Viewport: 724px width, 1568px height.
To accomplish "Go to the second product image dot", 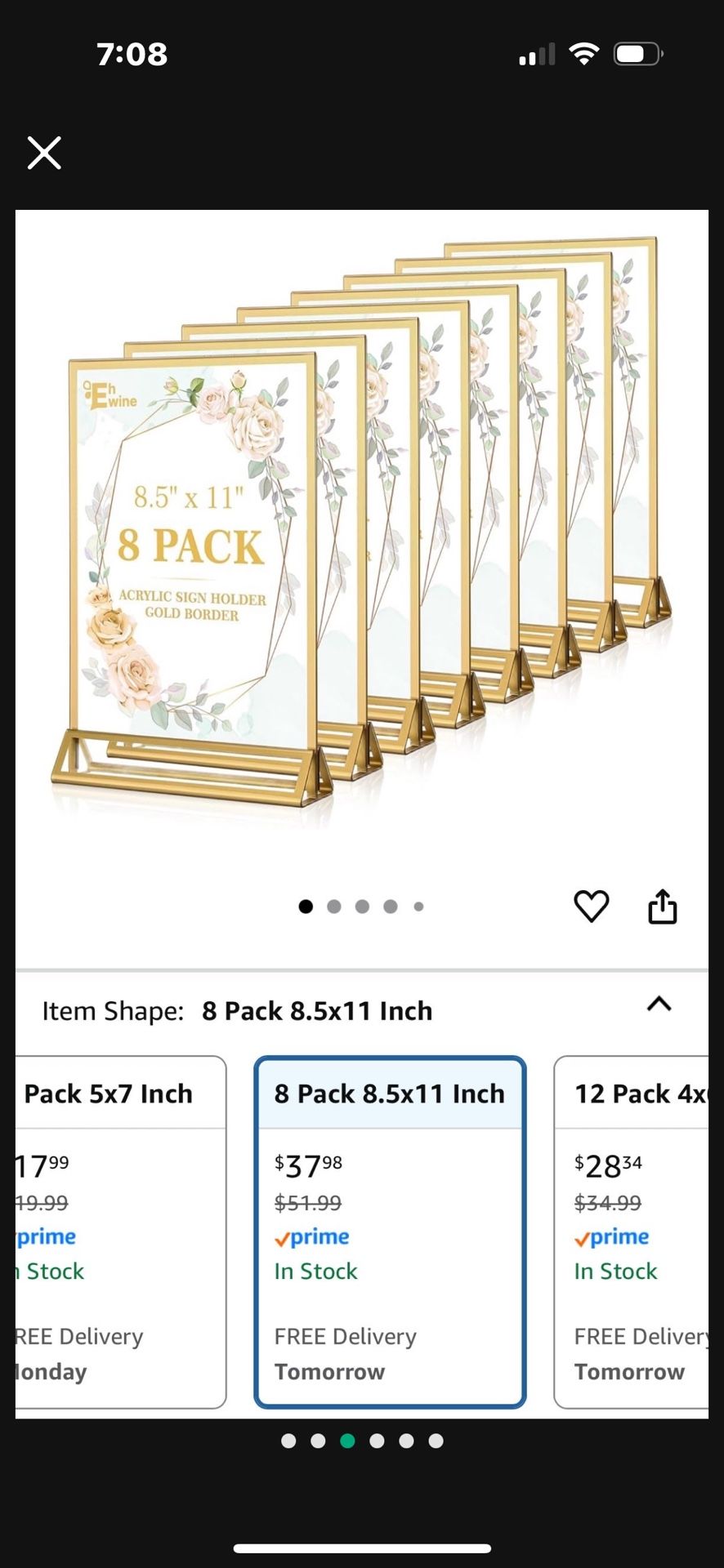I will tap(334, 906).
